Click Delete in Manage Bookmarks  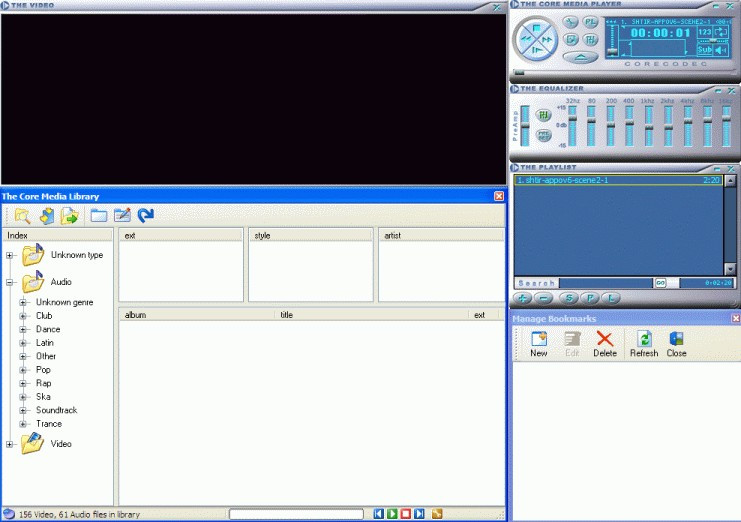(x=605, y=344)
